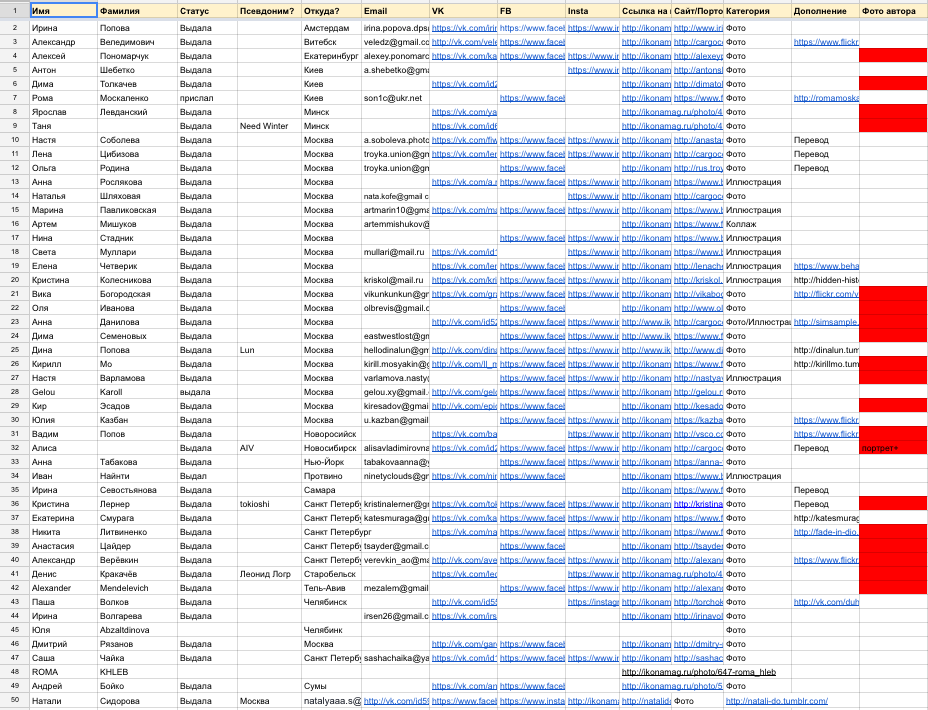Open the Insta link in Антон Шебетко's row
The width and height of the screenshot is (928, 710).
pyautogui.click(x=593, y=70)
